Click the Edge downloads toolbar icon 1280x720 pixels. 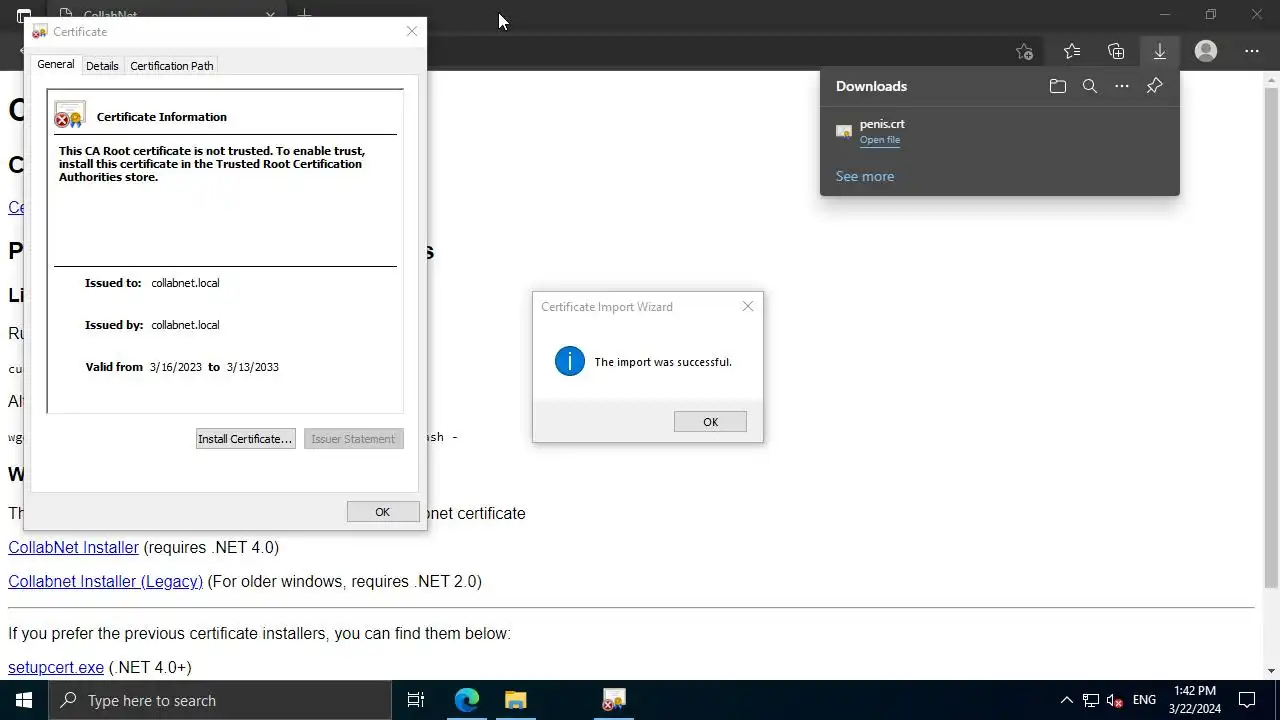tap(1160, 51)
